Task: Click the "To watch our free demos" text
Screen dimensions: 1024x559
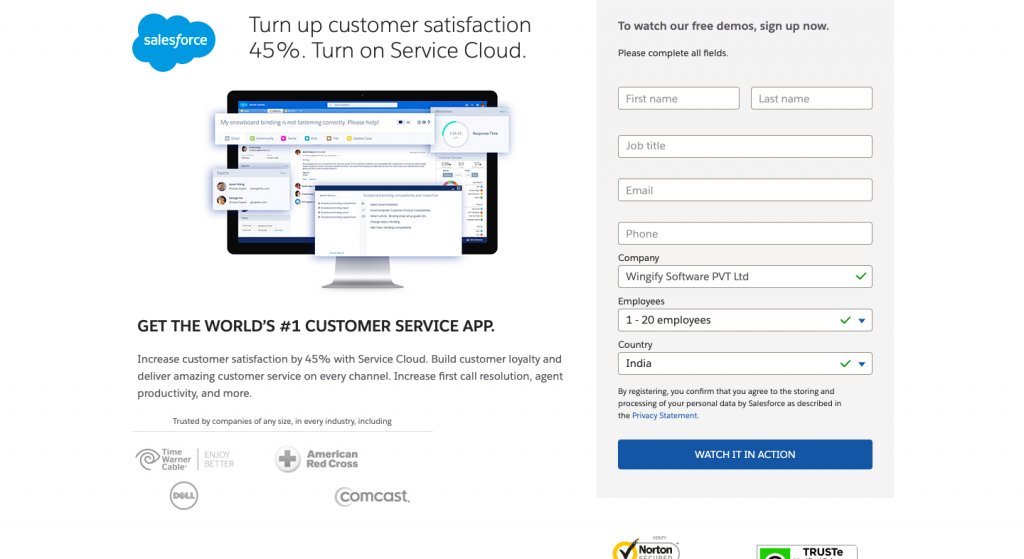Action: [723, 26]
